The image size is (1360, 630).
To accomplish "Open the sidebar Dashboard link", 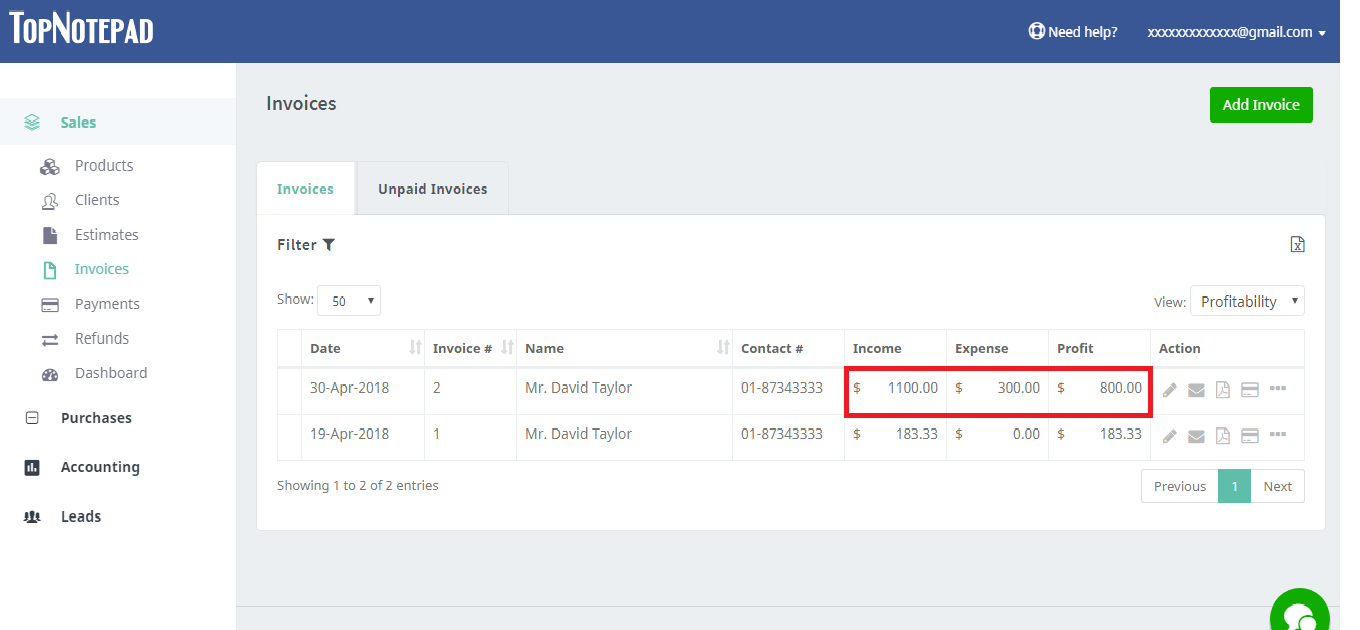I will (x=111, y=373).
